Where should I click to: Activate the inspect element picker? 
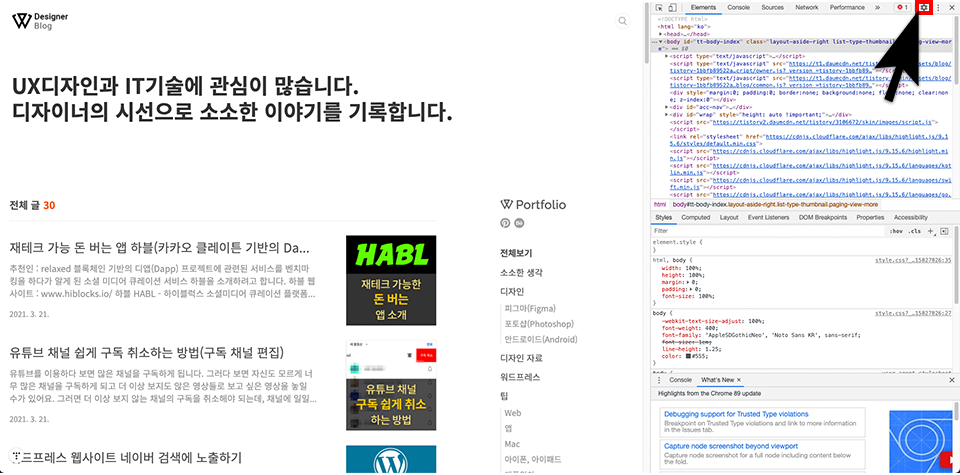(x=659, y=7)
